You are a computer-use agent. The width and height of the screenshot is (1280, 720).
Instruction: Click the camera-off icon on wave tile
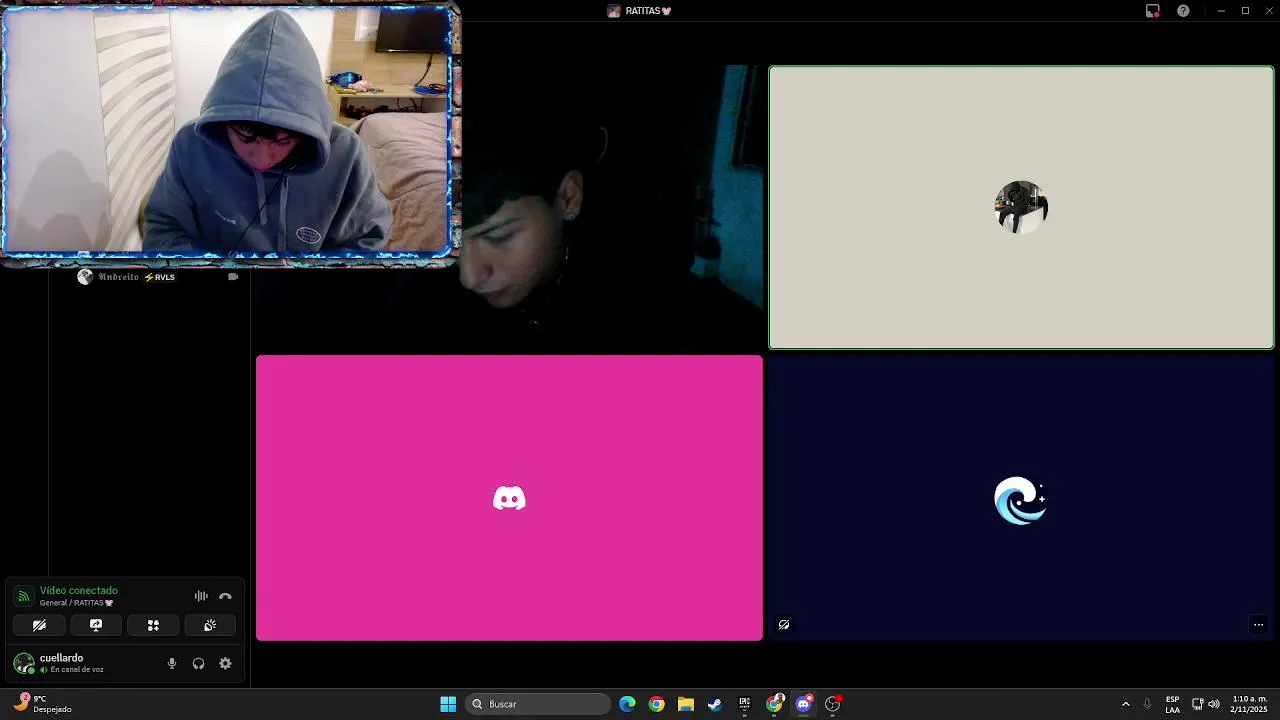pos(784,625)
